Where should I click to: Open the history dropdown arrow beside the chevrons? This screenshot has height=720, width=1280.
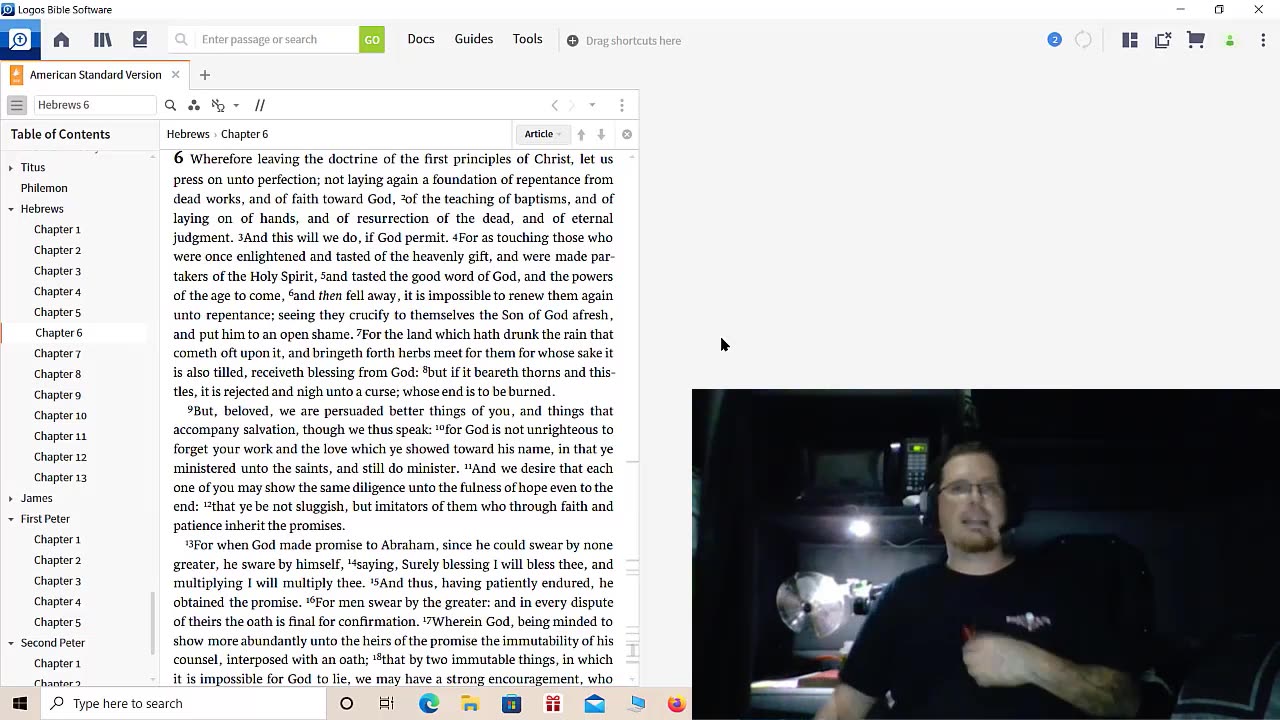(x=592, y=105)
